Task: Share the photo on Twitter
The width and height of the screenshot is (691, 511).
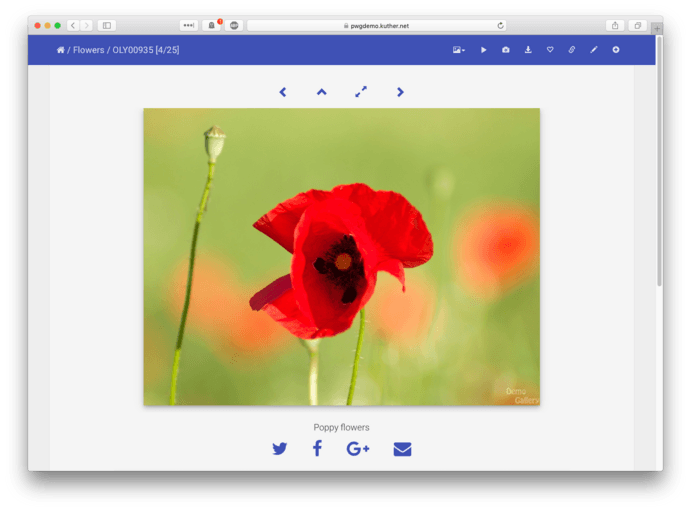Action: (x=280, y=449)
